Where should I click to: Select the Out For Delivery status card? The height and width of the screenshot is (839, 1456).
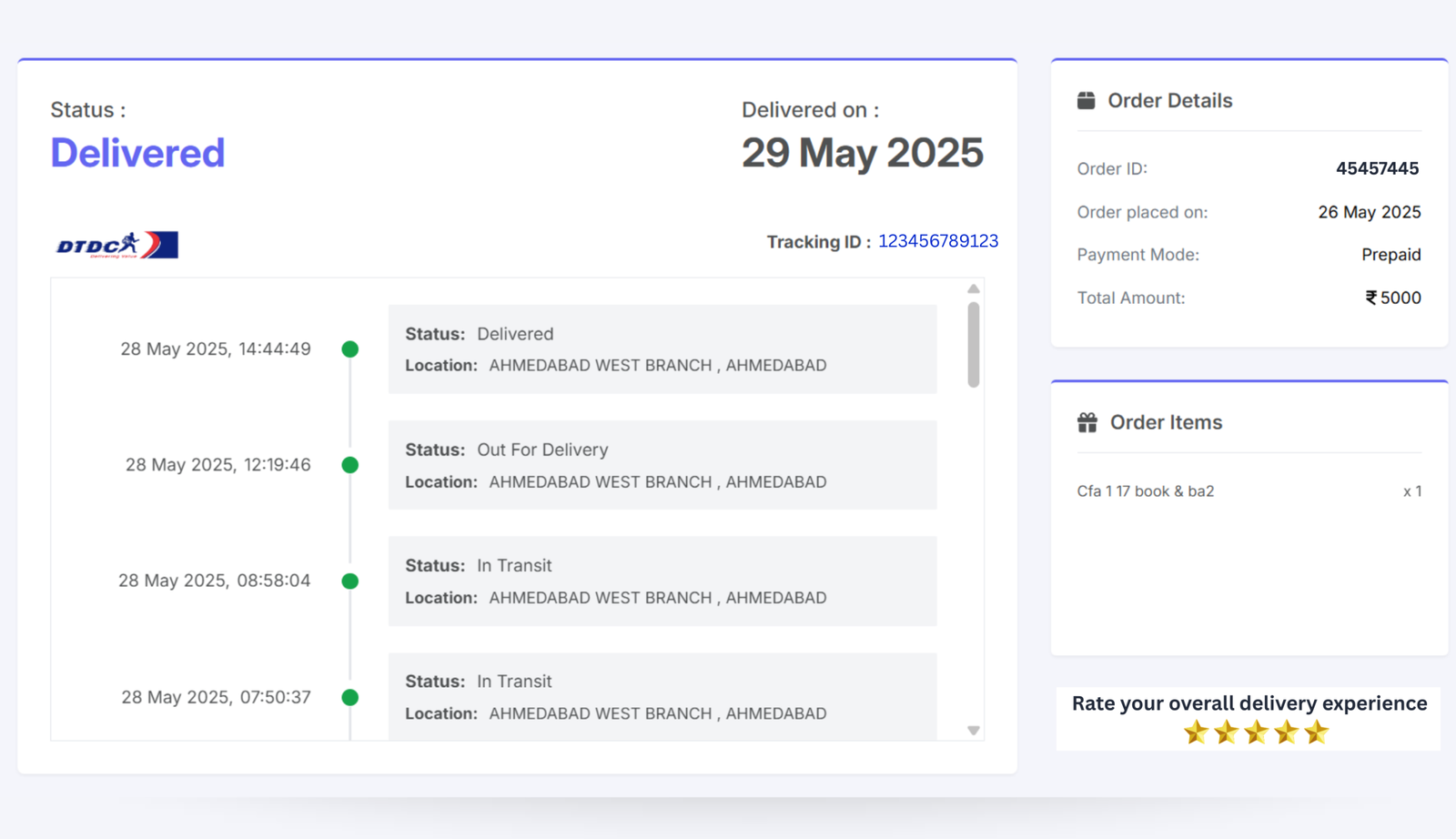(x=662, y=465)
